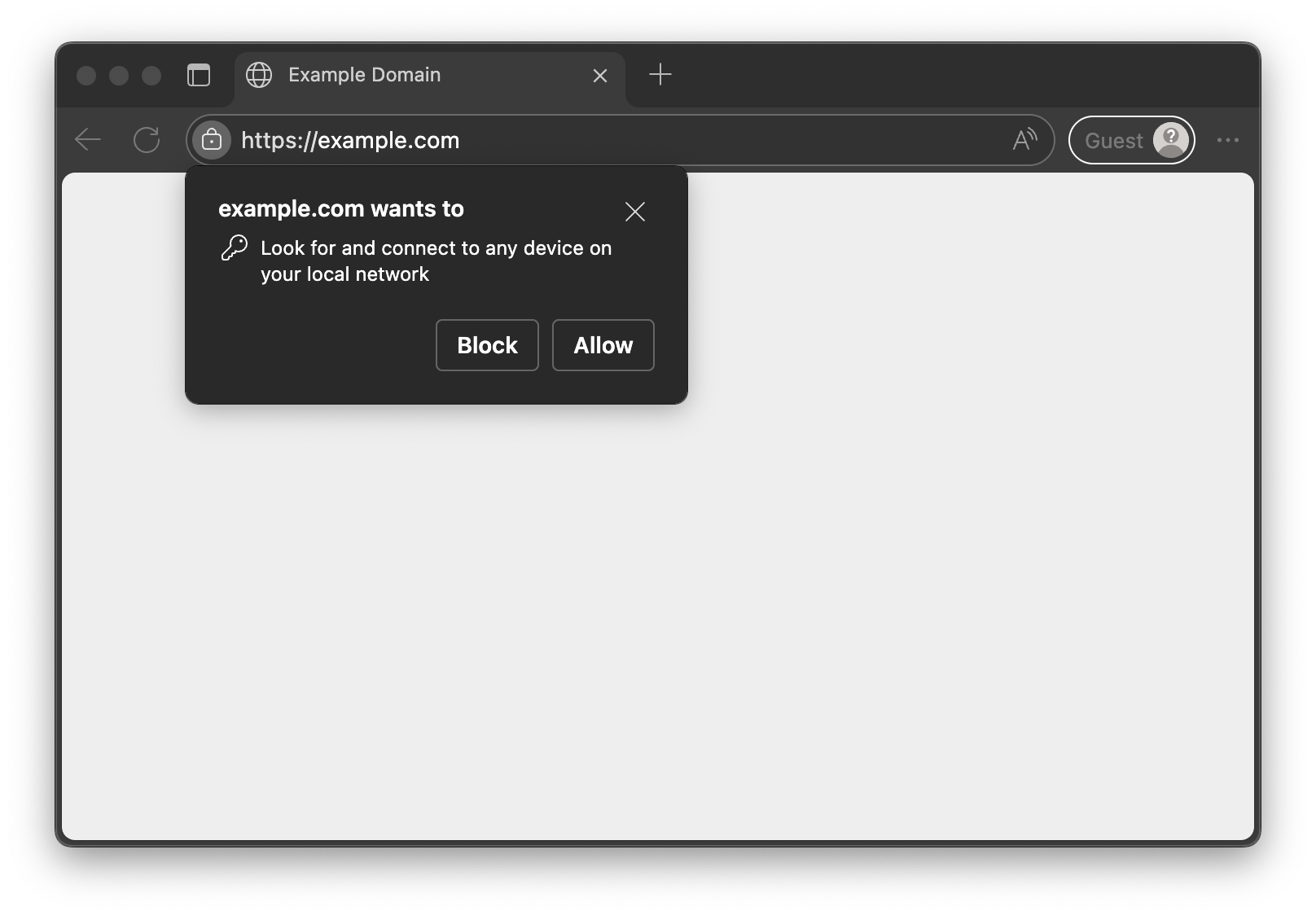Close the Example Domain tab
Screen dimensions: 1316x915
pos(600,76)
